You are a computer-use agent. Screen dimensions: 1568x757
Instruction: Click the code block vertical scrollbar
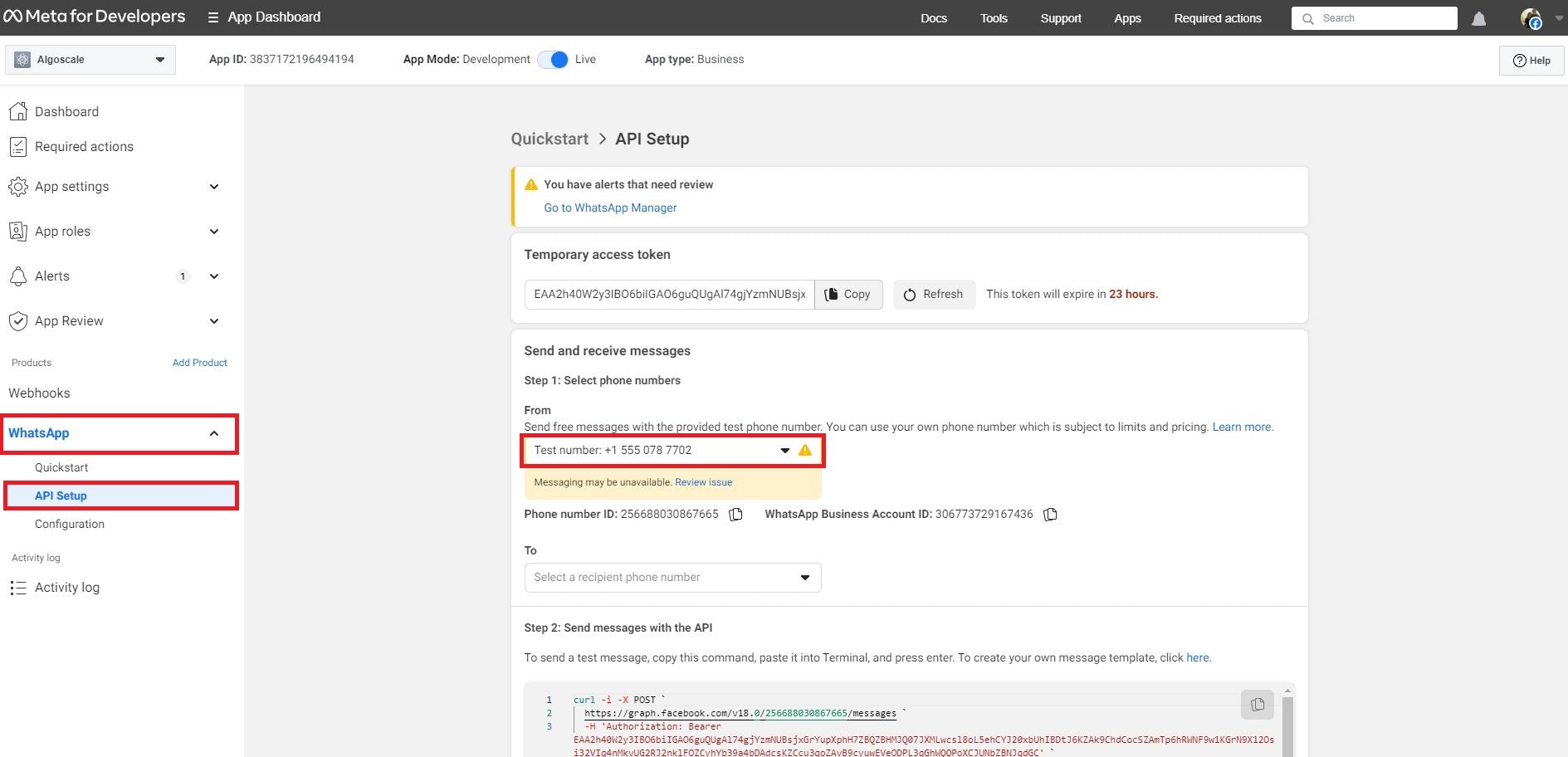click(x=1287, y=722)
